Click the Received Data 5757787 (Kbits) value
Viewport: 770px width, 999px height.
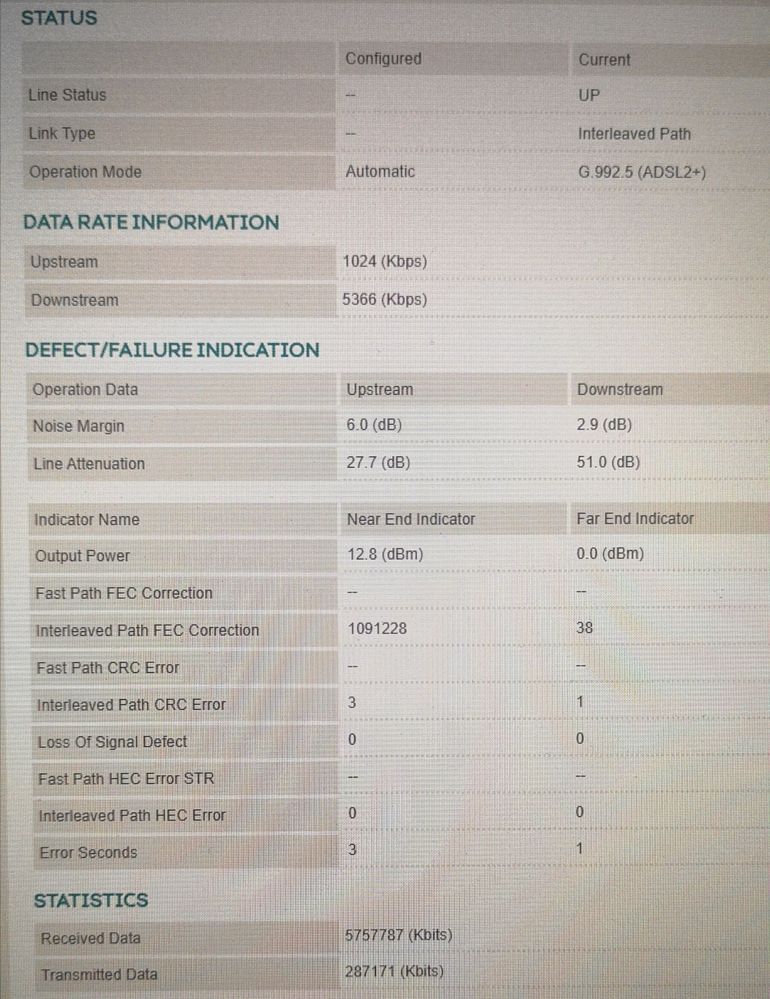coord(398,935)
